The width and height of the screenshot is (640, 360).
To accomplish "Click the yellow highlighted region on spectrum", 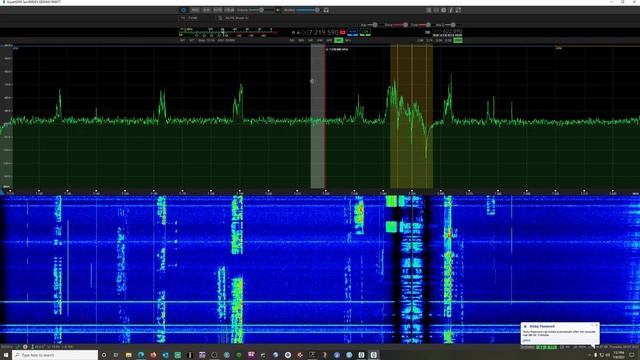I will [x=411, y=116].
